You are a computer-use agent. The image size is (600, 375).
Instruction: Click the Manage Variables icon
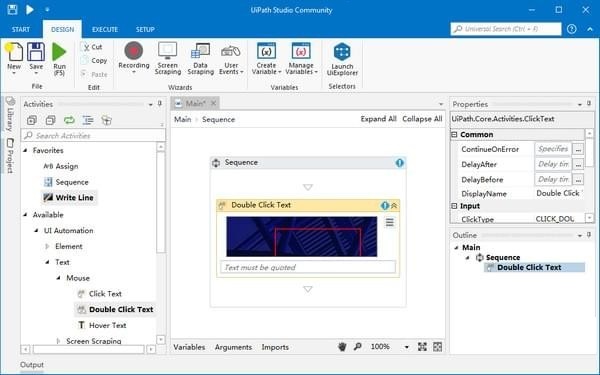click(x=301, y=58)
